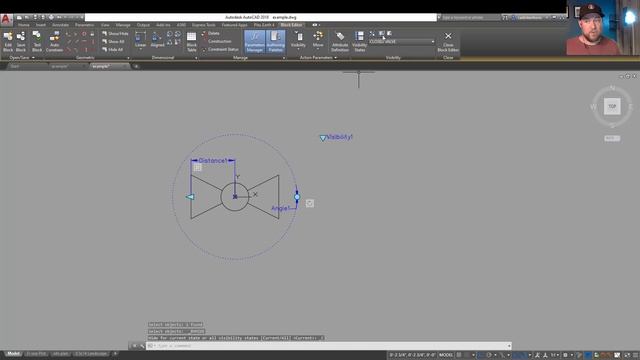Select the Block Editor ribbon tab
This screenshot has height=360, width=640.
(291, 25)
